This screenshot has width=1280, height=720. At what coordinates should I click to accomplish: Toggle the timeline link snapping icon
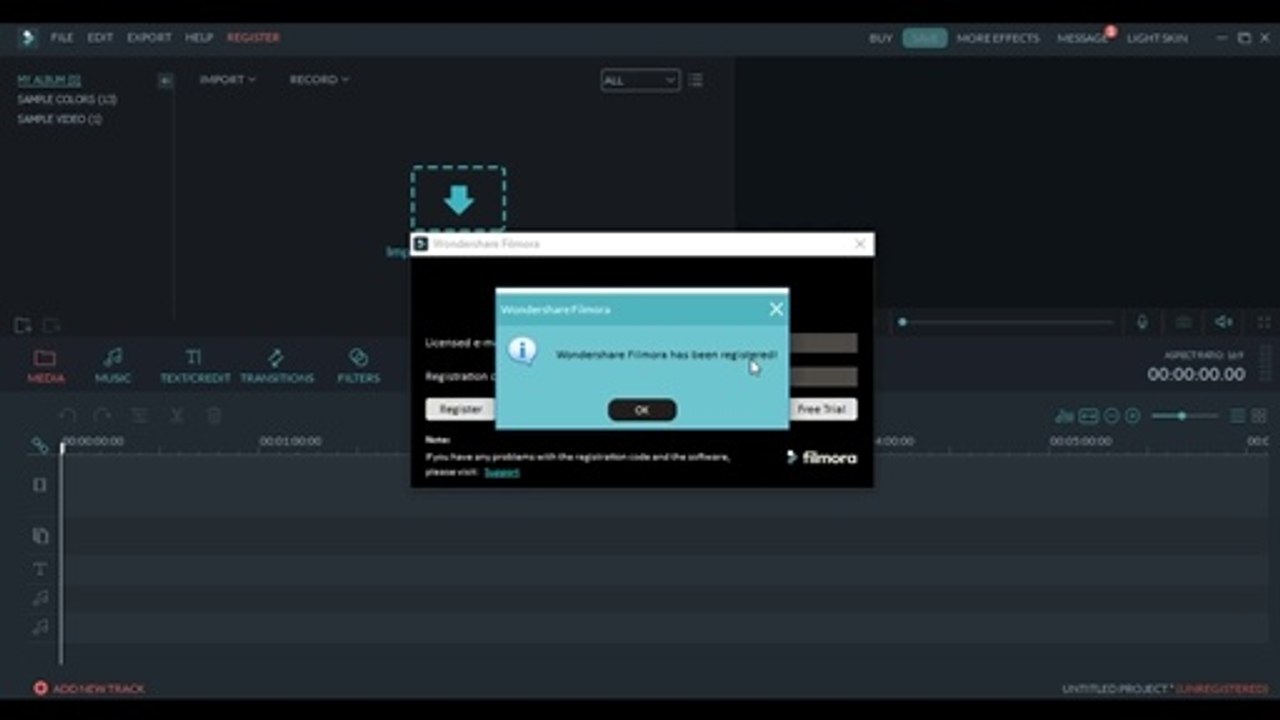tap(40, 444)
